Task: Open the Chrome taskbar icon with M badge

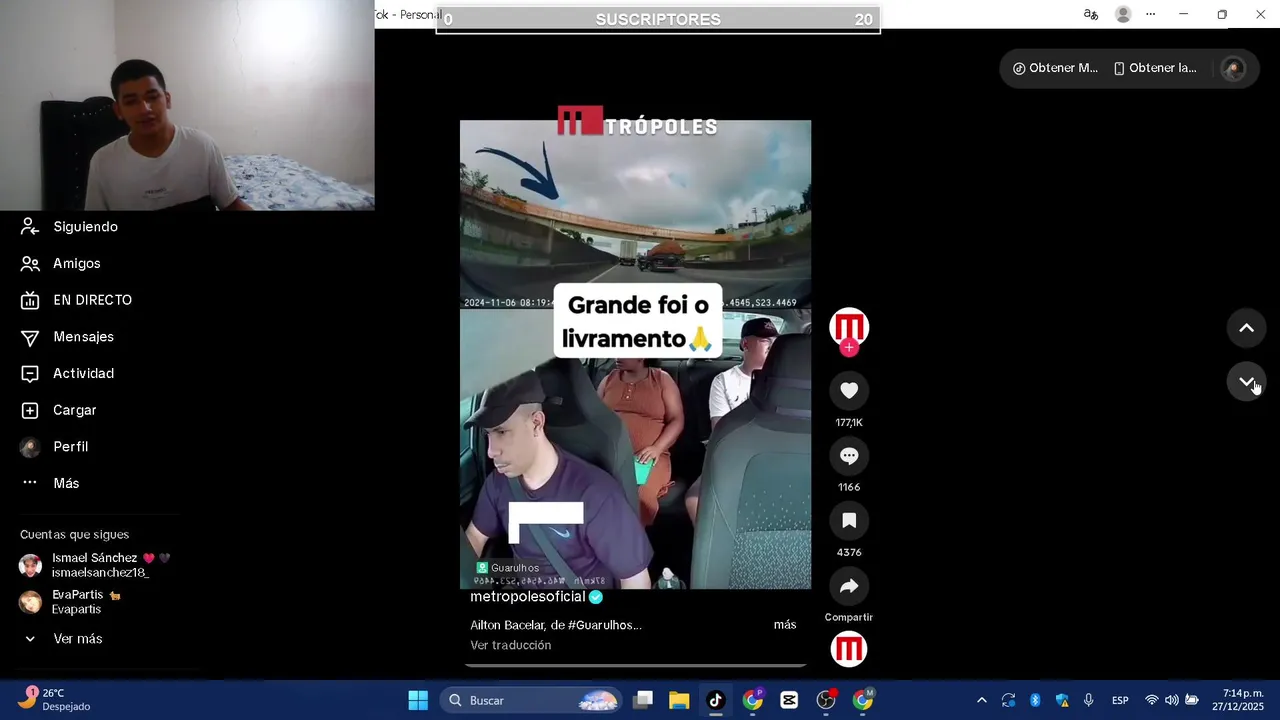Action: [x=863, y=700]
